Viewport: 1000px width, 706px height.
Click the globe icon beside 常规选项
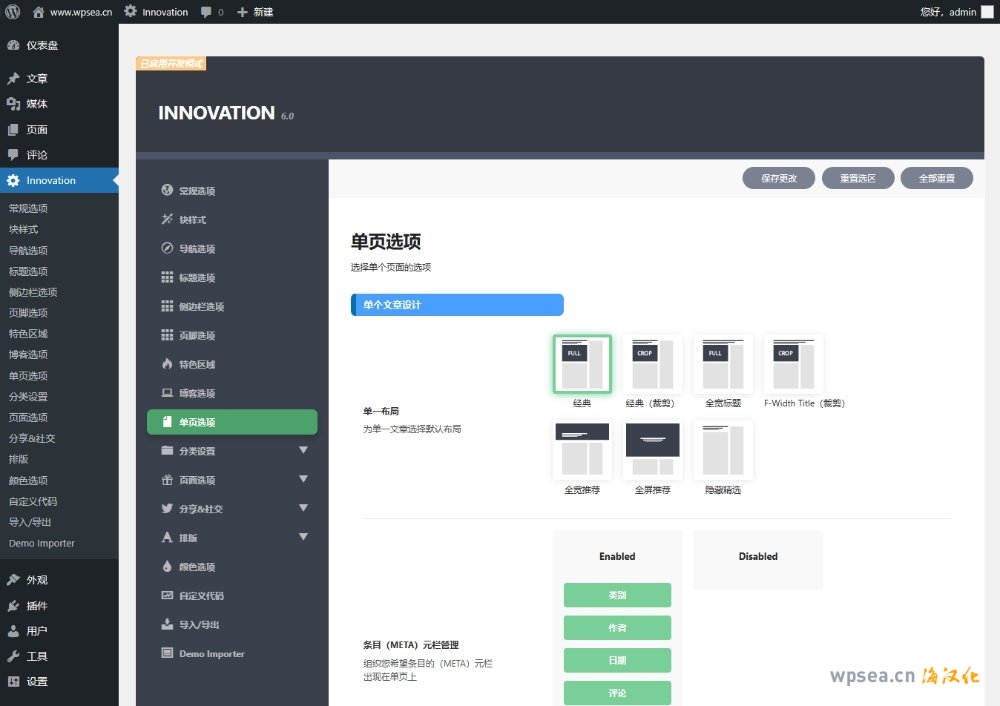[x=167, y=190]
